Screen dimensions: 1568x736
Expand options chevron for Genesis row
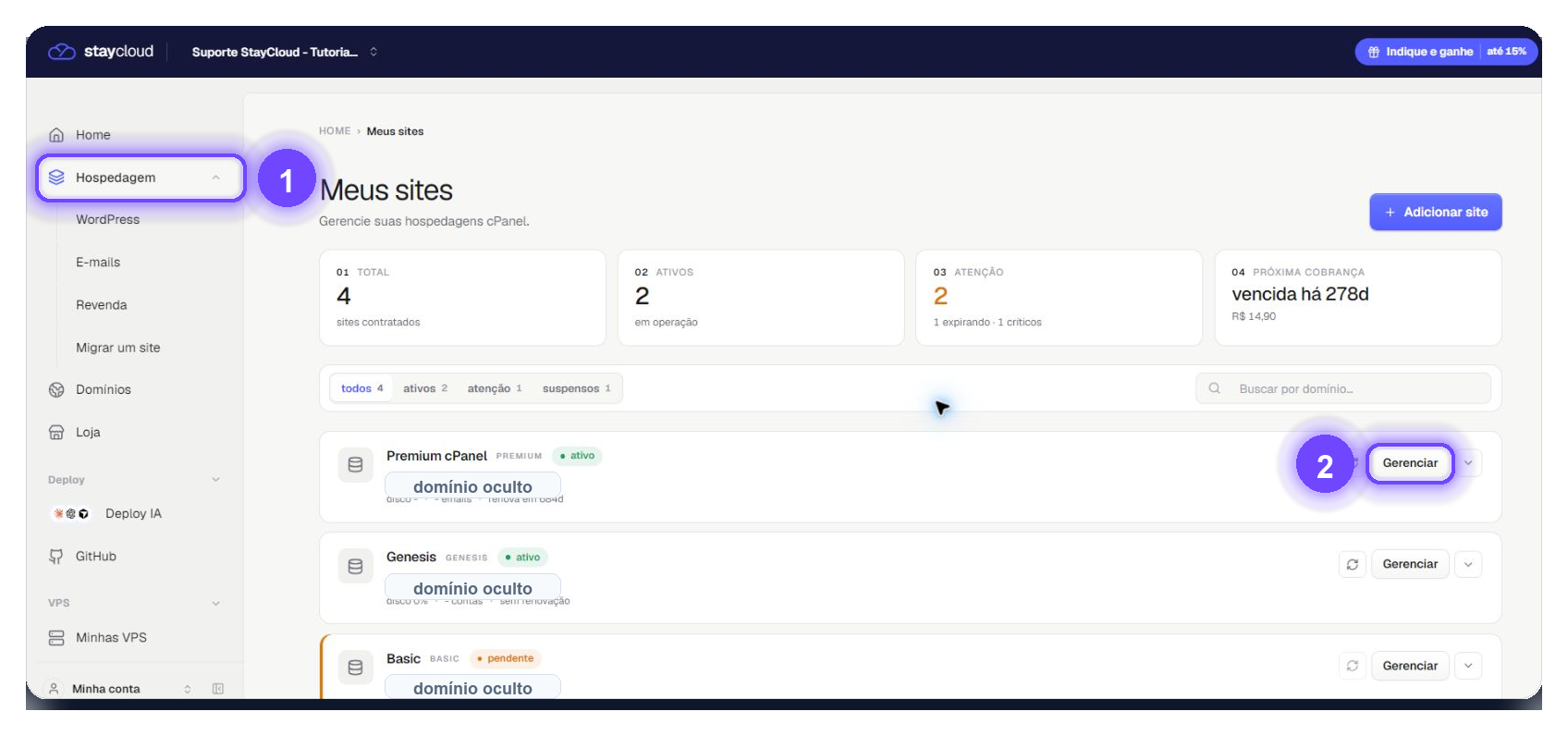click(x=1468, y=564)
